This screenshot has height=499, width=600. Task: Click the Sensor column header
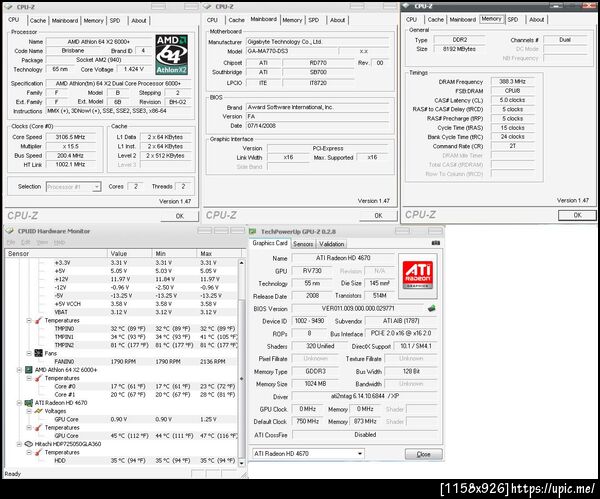[x=56, y=253]
